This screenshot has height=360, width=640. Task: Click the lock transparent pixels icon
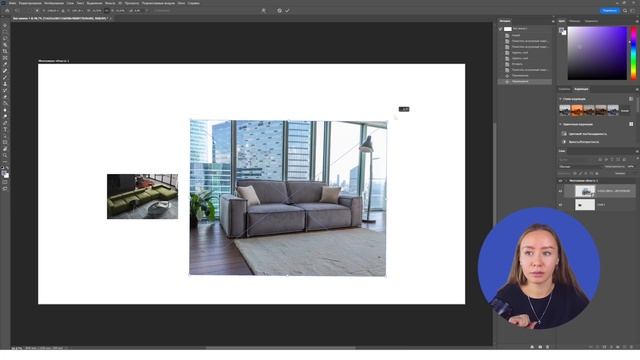575,173
